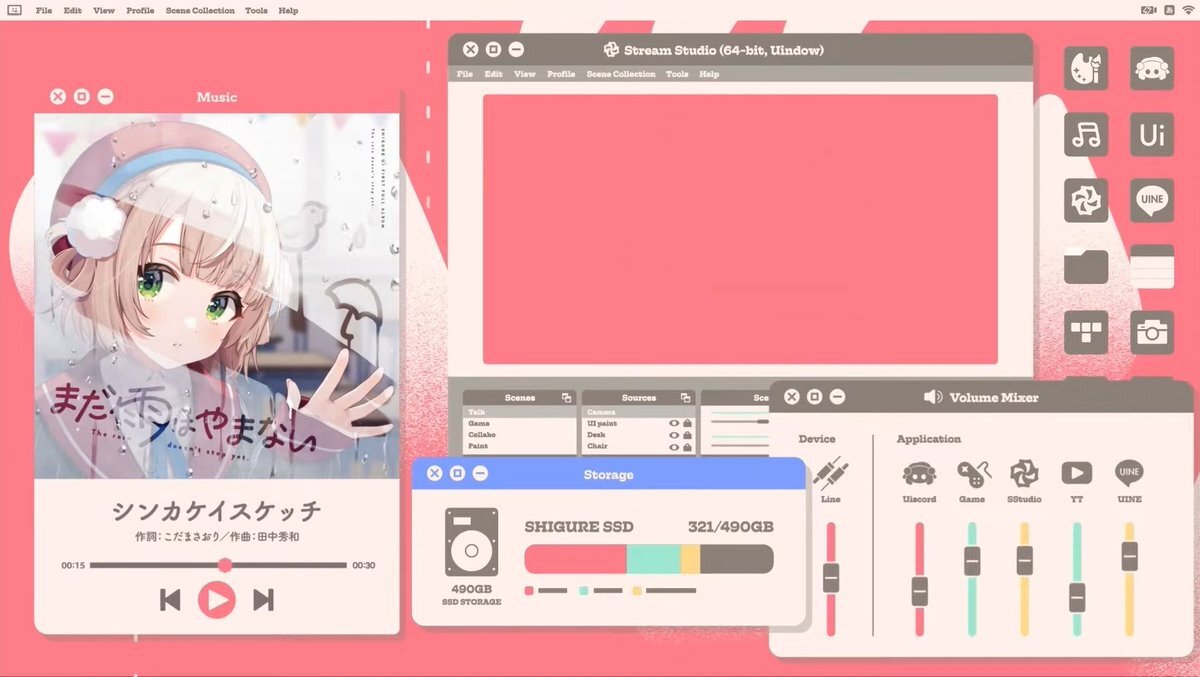Click the 321/490GB storage usage text
Screen dimensions: 1200x677
click(730, 527)
